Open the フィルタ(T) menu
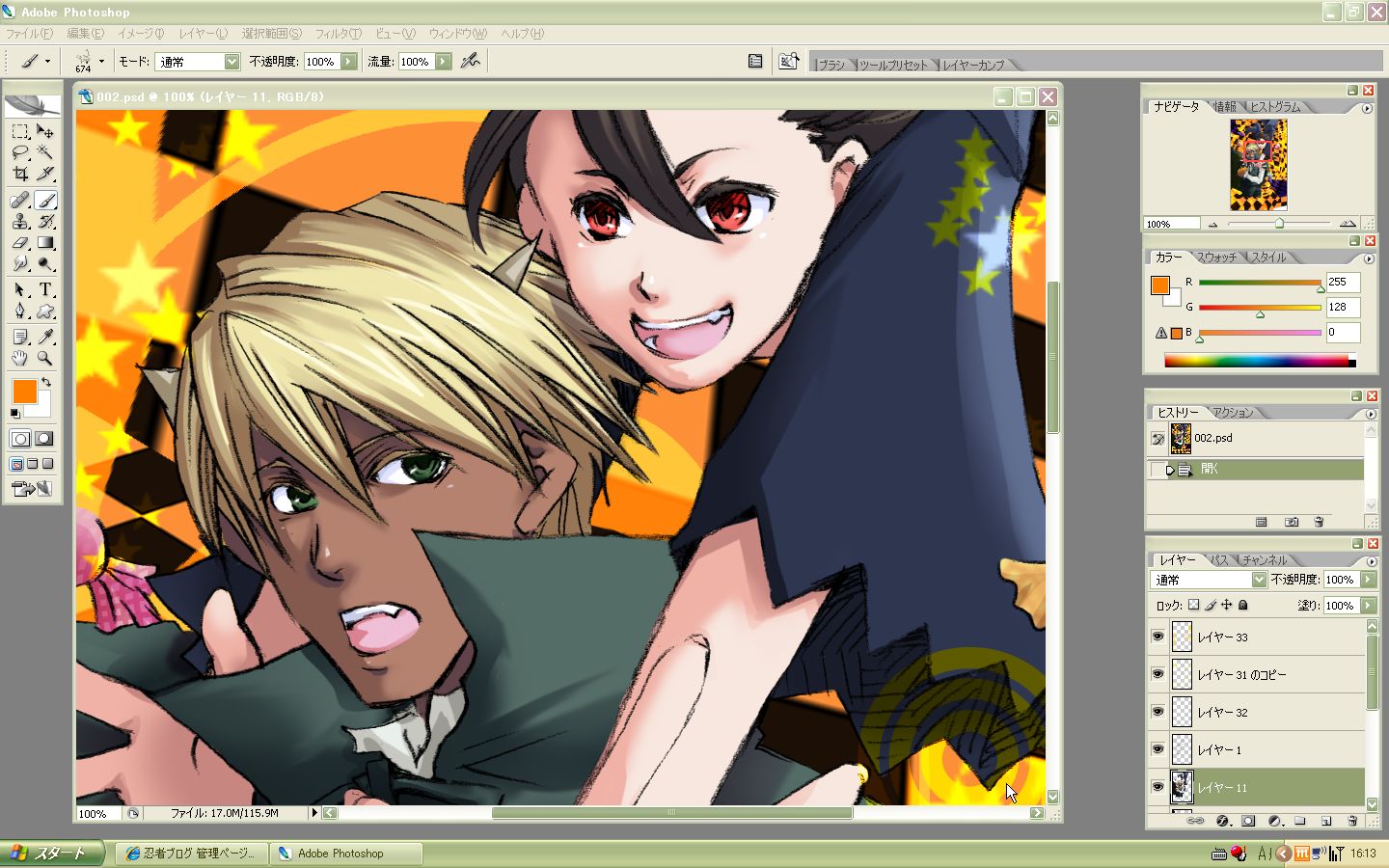 point(339,34)
